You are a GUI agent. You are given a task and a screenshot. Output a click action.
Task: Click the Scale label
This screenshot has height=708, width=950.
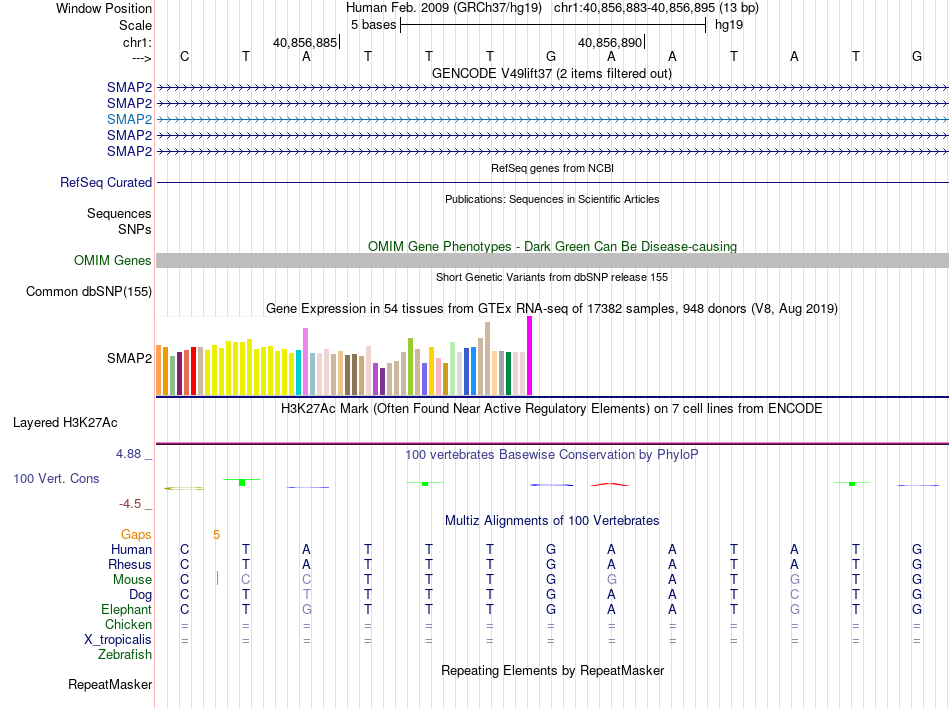click(135, 25)
